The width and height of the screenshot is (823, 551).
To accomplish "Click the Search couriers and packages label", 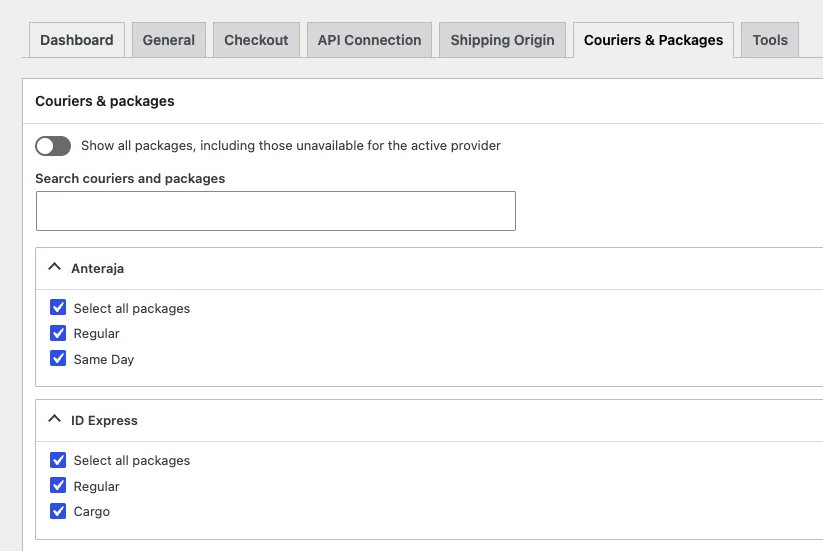I will (130, 178).
